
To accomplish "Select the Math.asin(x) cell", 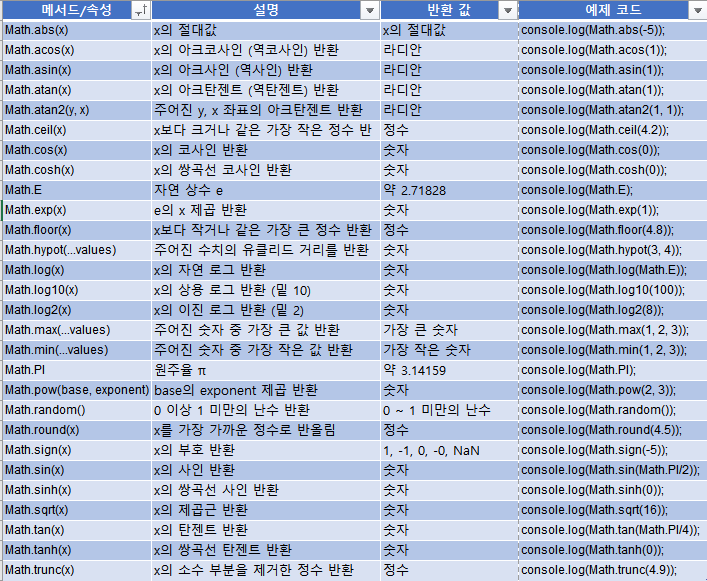I will (77, 70).
